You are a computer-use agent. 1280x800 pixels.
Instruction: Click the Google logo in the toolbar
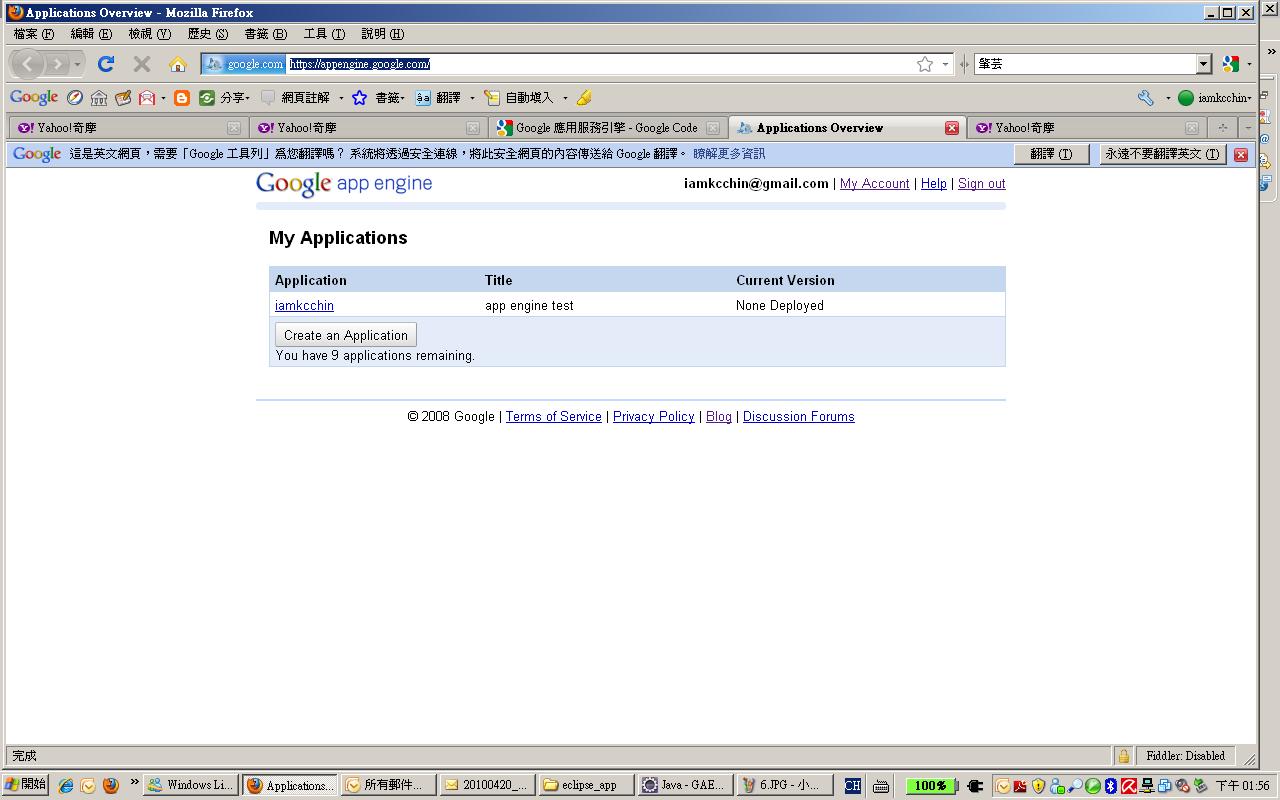pyautogui.click(x=34, y=97)
